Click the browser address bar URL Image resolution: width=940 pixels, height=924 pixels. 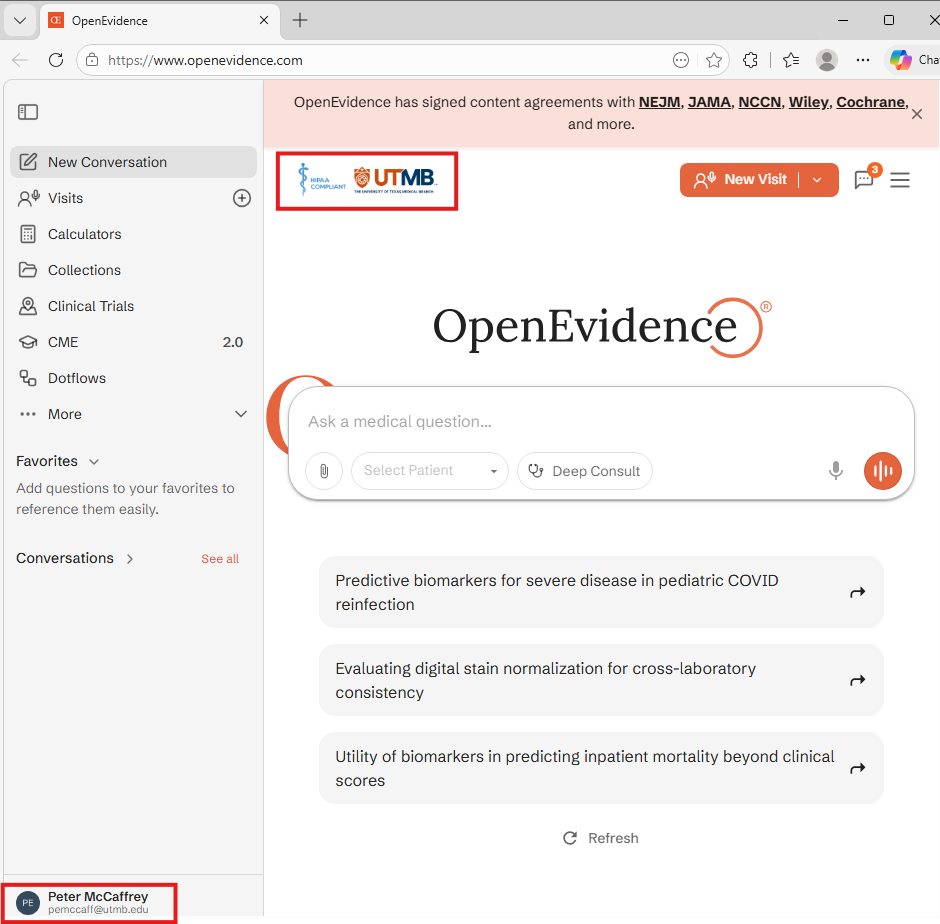point(205,61)
